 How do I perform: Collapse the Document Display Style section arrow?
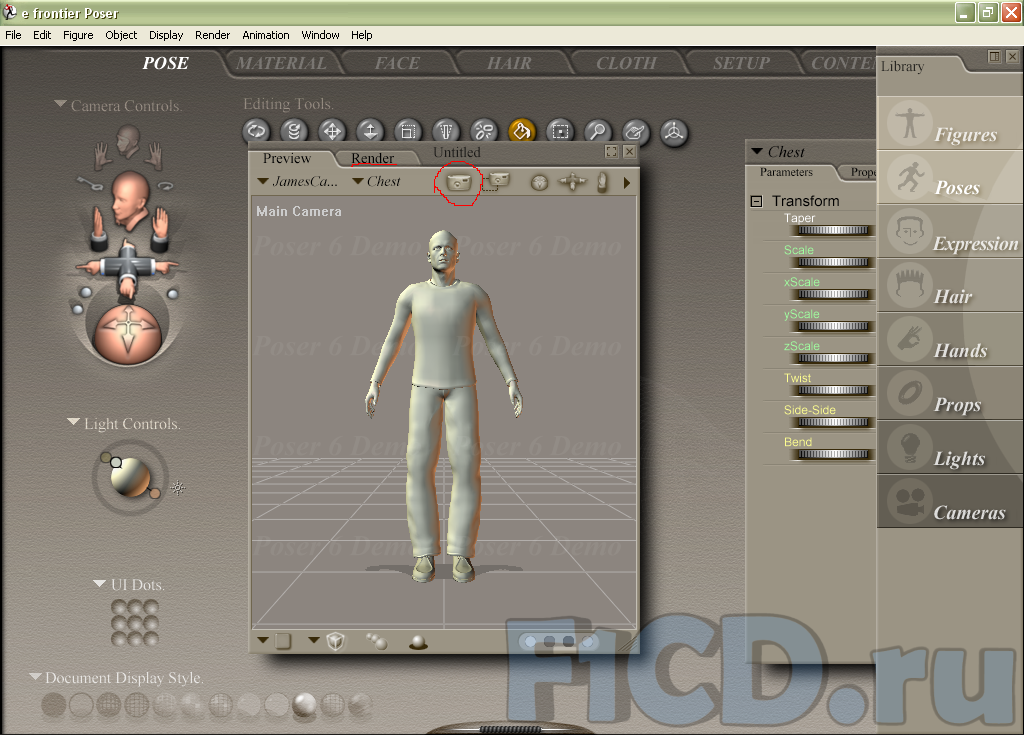35,677
